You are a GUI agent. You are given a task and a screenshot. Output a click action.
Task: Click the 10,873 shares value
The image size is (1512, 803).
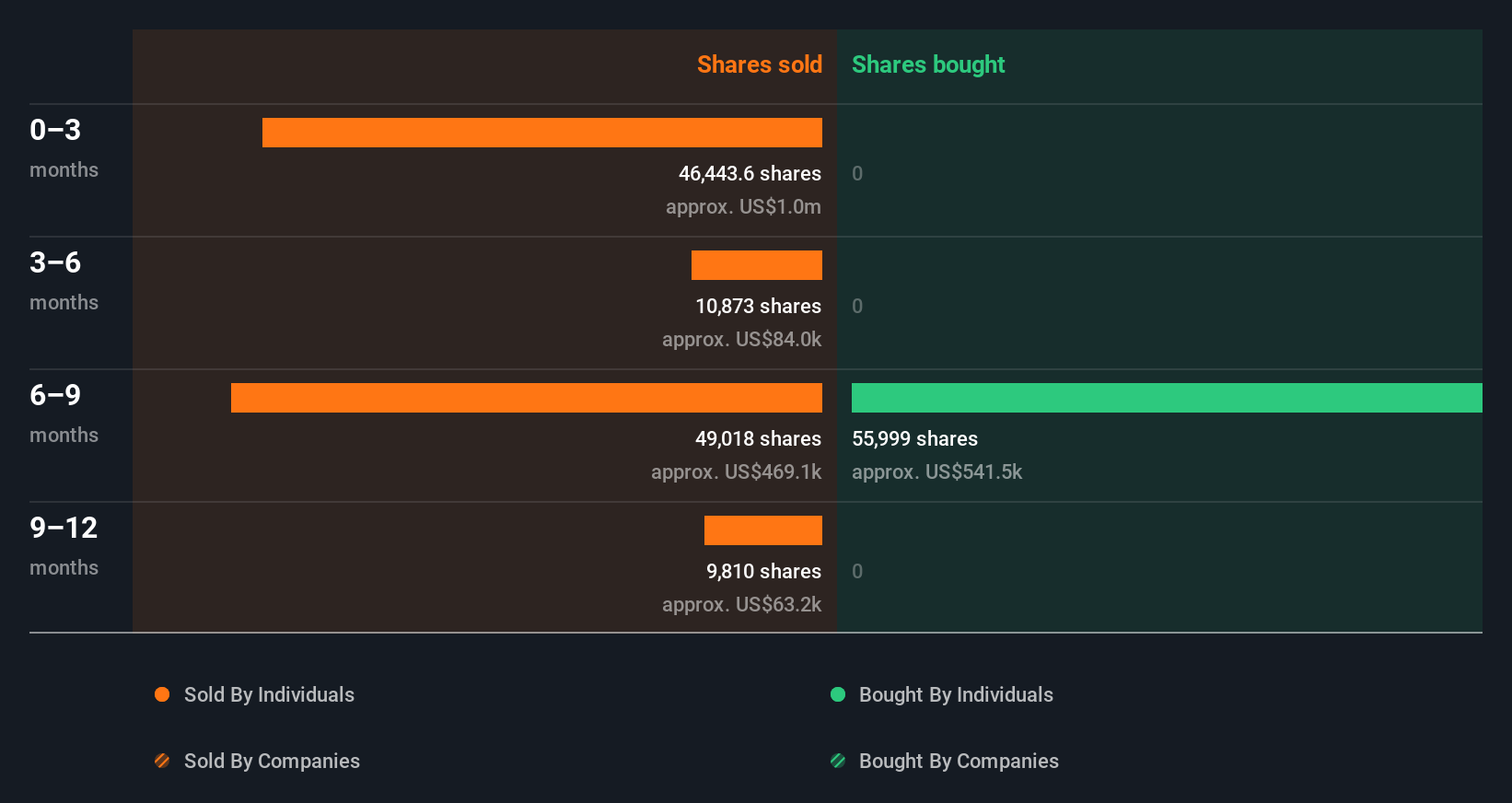(758, 307)
